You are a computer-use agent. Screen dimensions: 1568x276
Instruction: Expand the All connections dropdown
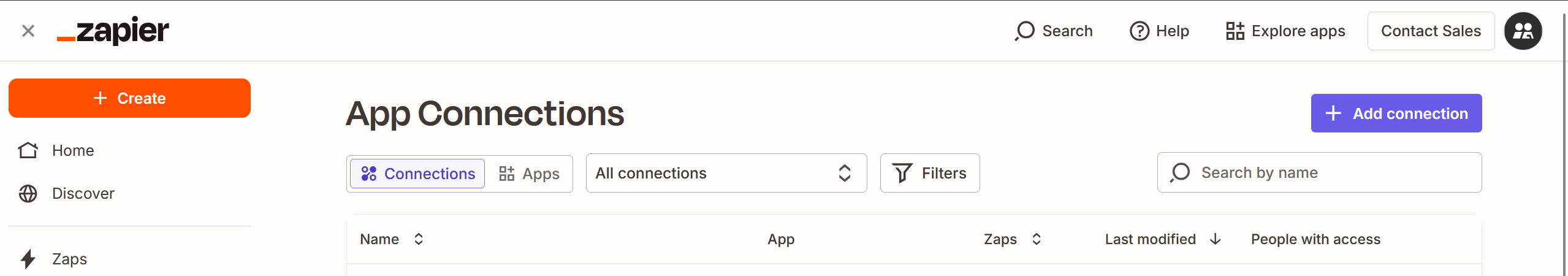pos(726,173)
